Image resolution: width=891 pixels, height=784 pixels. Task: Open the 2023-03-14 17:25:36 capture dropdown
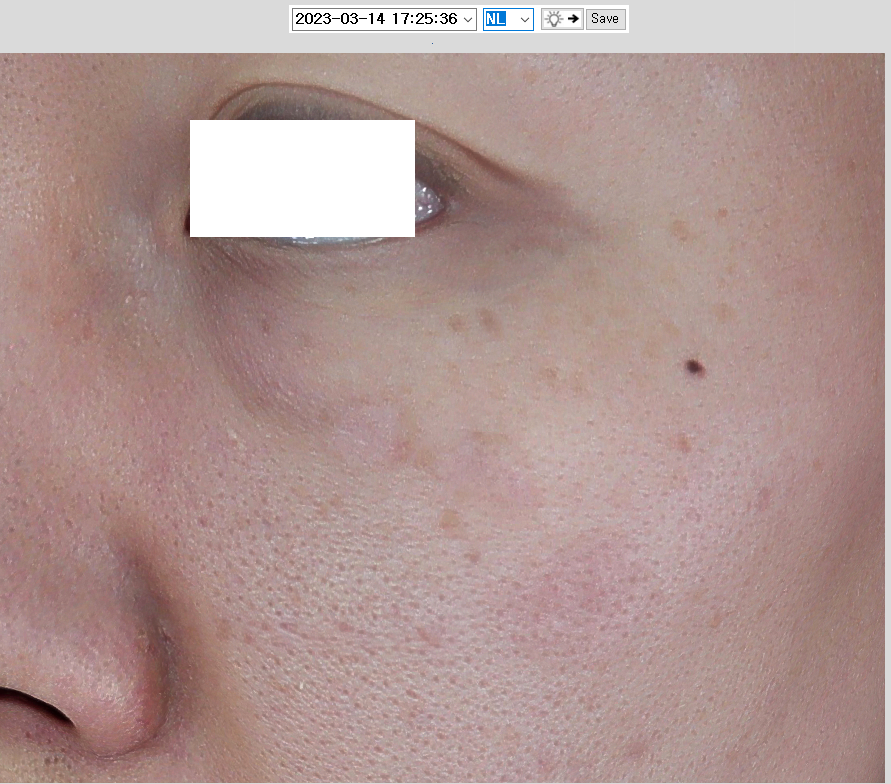pyautogui.click(x=376, y=19)
